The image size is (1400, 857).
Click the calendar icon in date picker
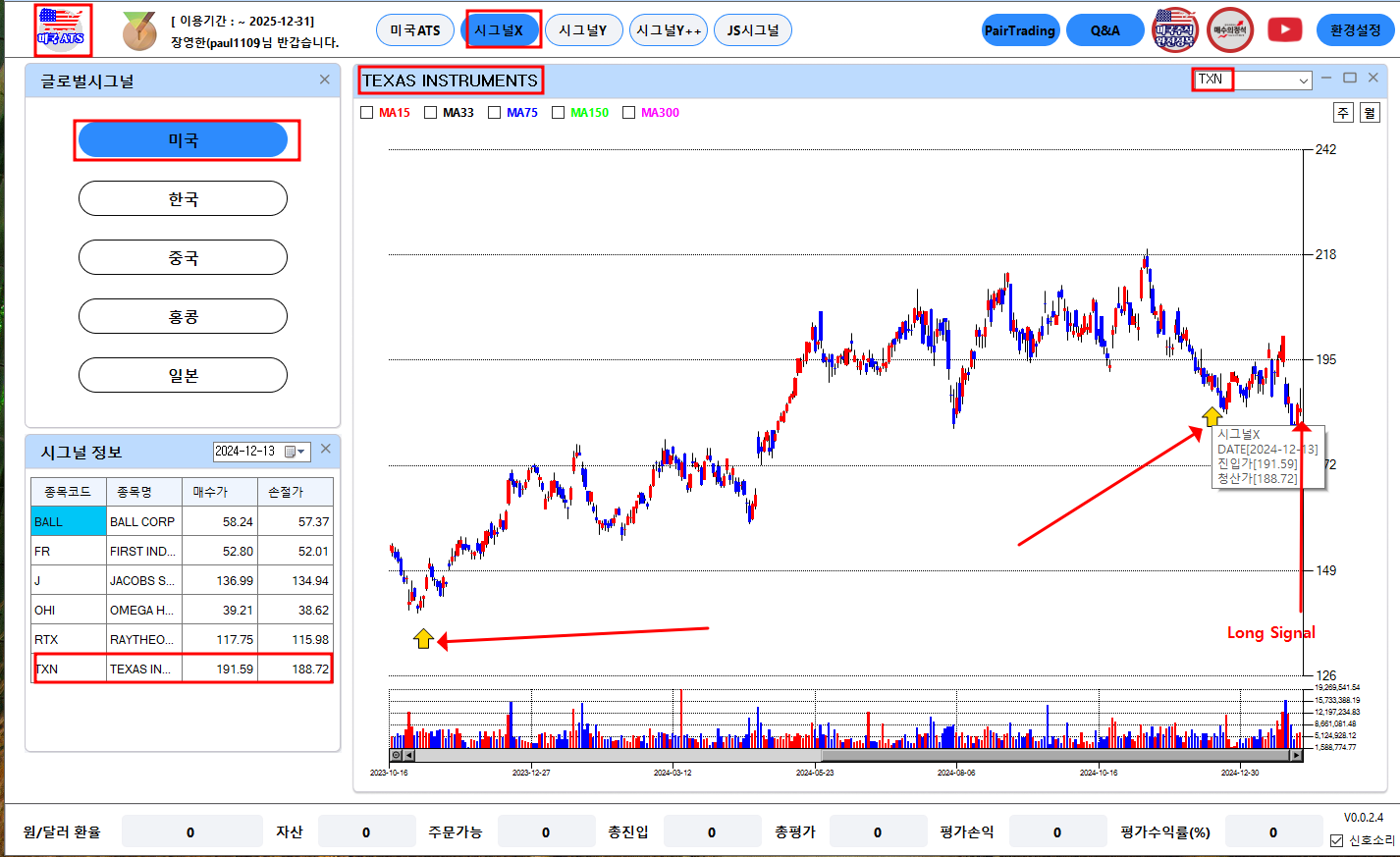290,452
